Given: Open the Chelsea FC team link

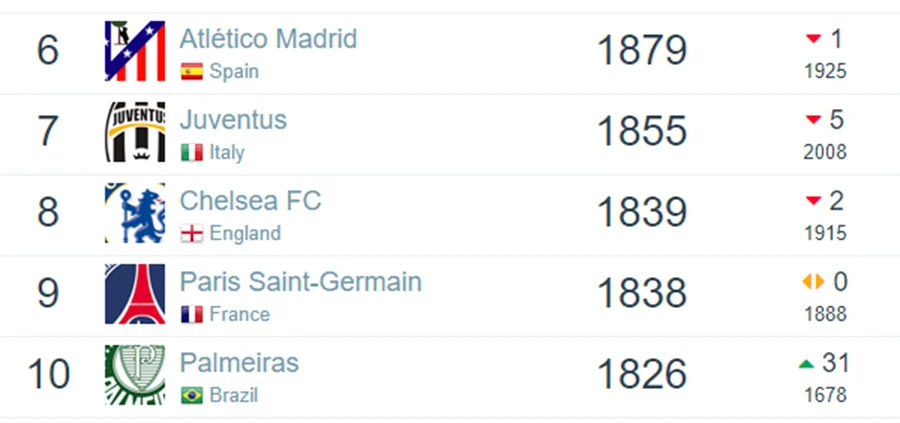Looking at the screenshot, I should point(250,201).
